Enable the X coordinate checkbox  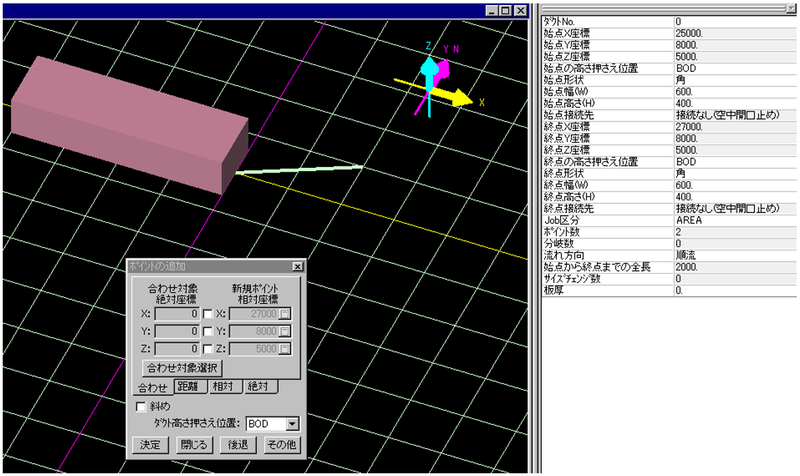207,313
